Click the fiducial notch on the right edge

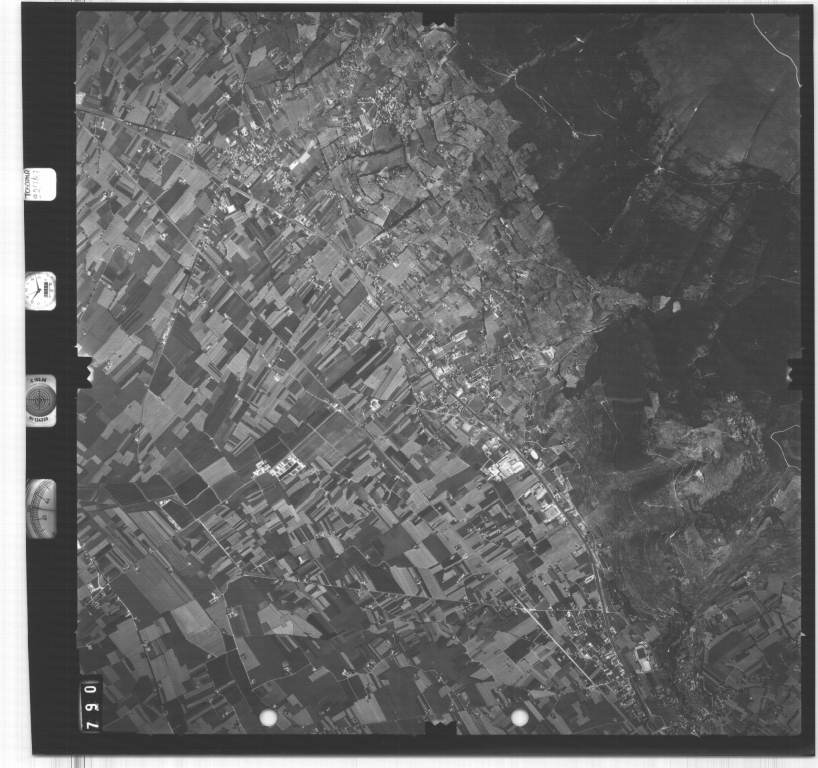tap(796, 372)
